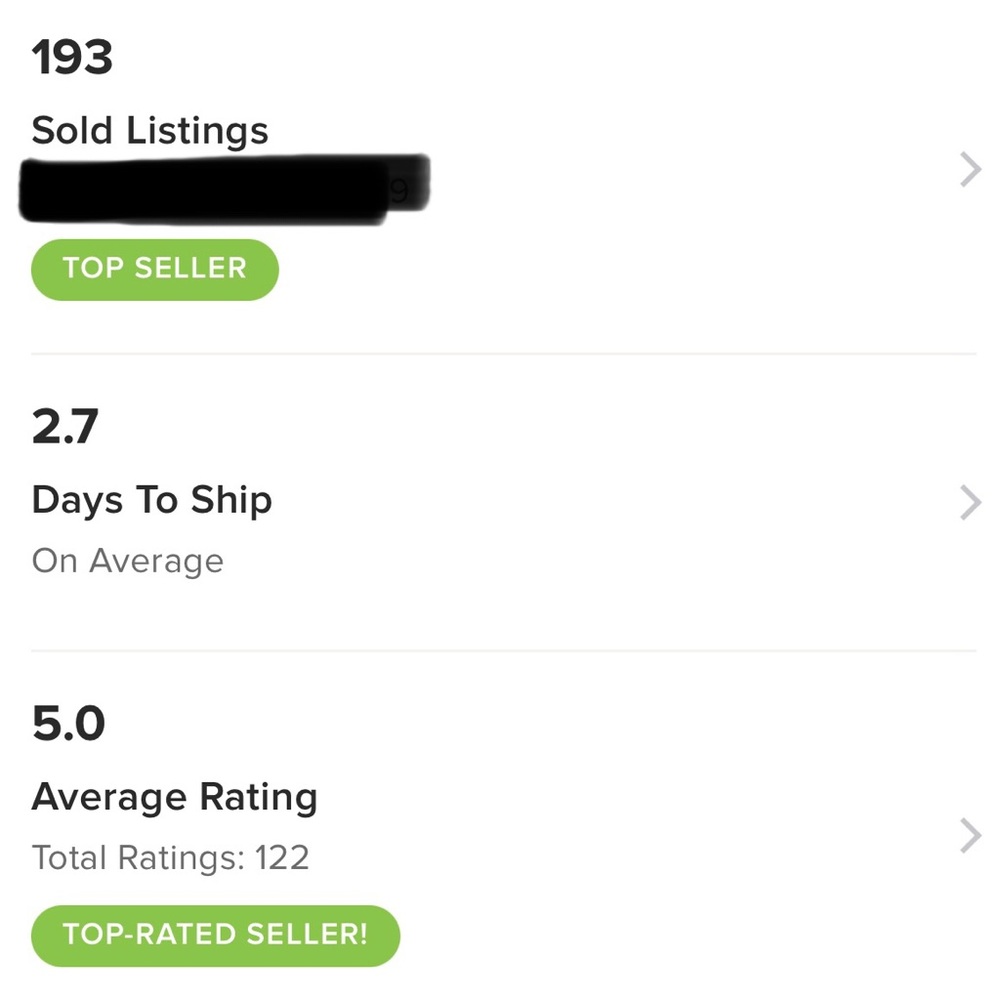1000x1000 pixels.
Task: Click the 122 ratings count number
Action: click(281, 858)
